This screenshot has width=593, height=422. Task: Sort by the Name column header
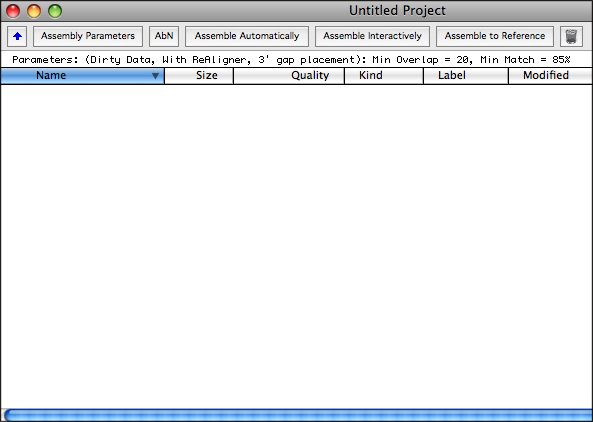[x=82, y=76]
